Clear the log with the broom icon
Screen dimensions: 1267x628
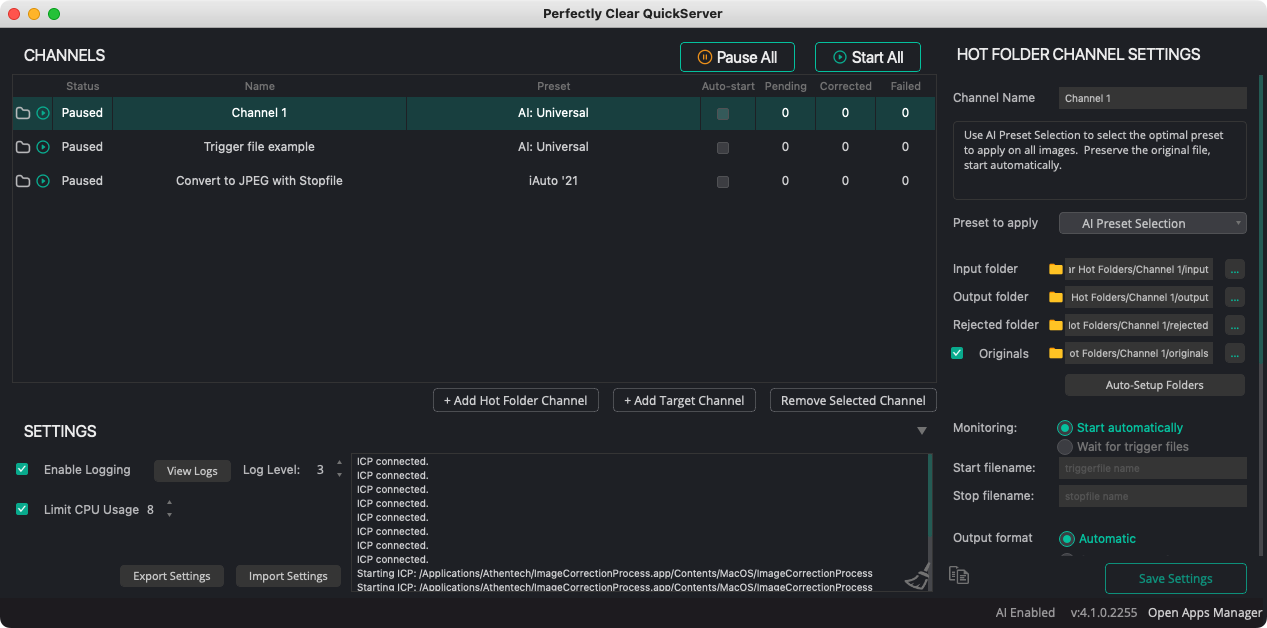click(917, 577)
